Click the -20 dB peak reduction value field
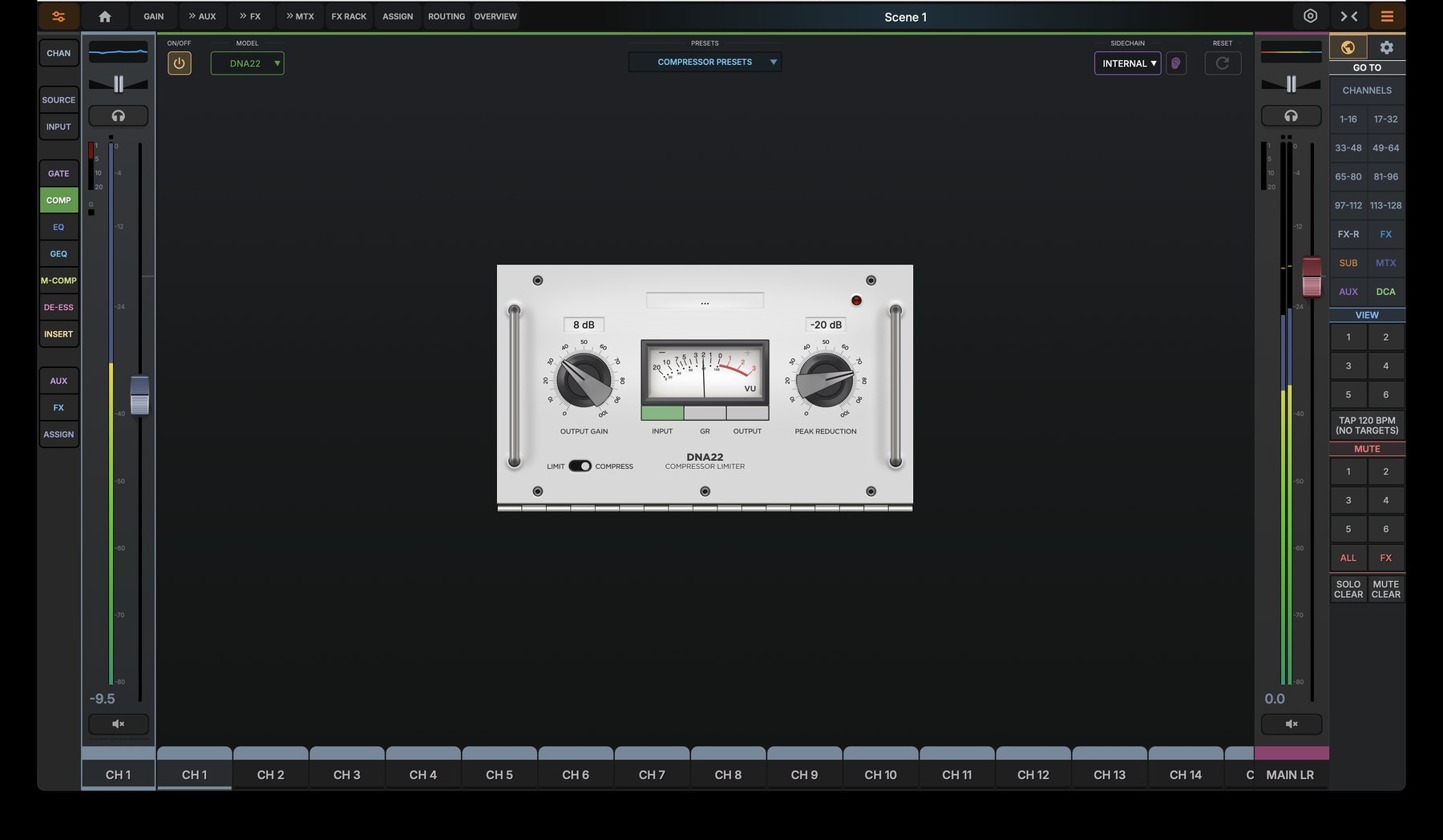Viewport: 1443px width, 840px height. click(x=826, y=325)
